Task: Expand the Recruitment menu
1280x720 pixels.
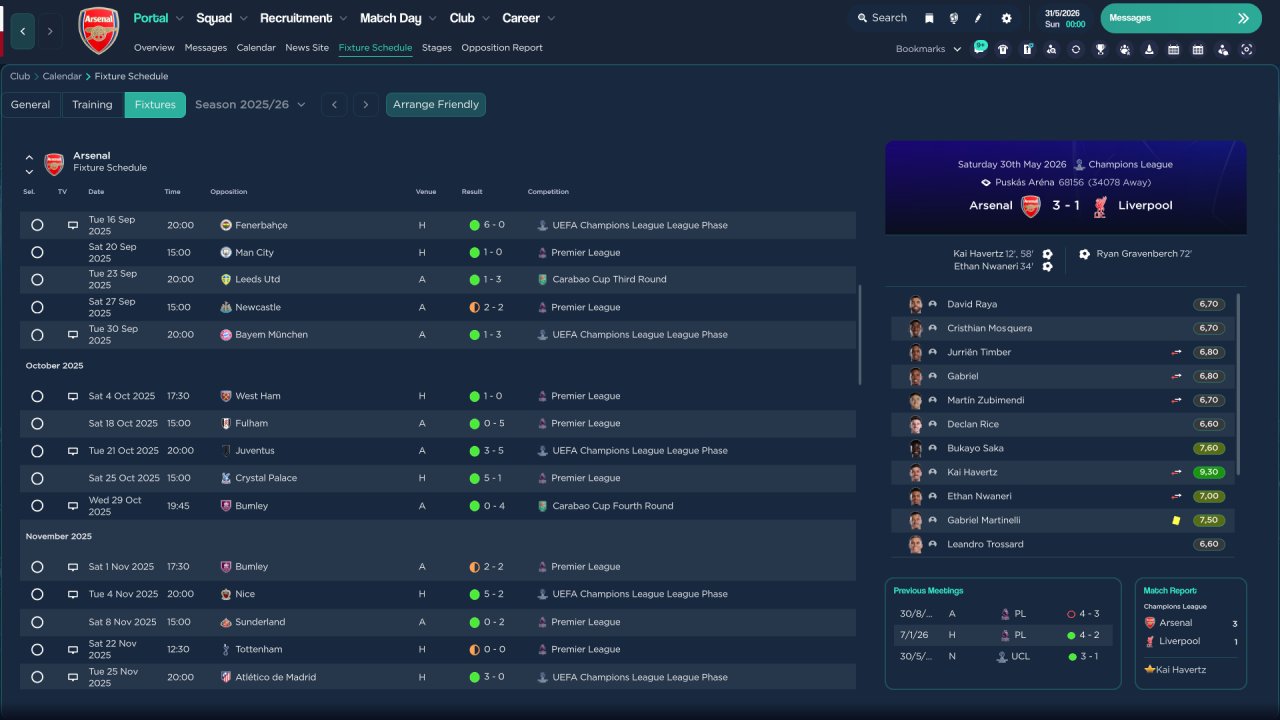Action: click(303, 18)
